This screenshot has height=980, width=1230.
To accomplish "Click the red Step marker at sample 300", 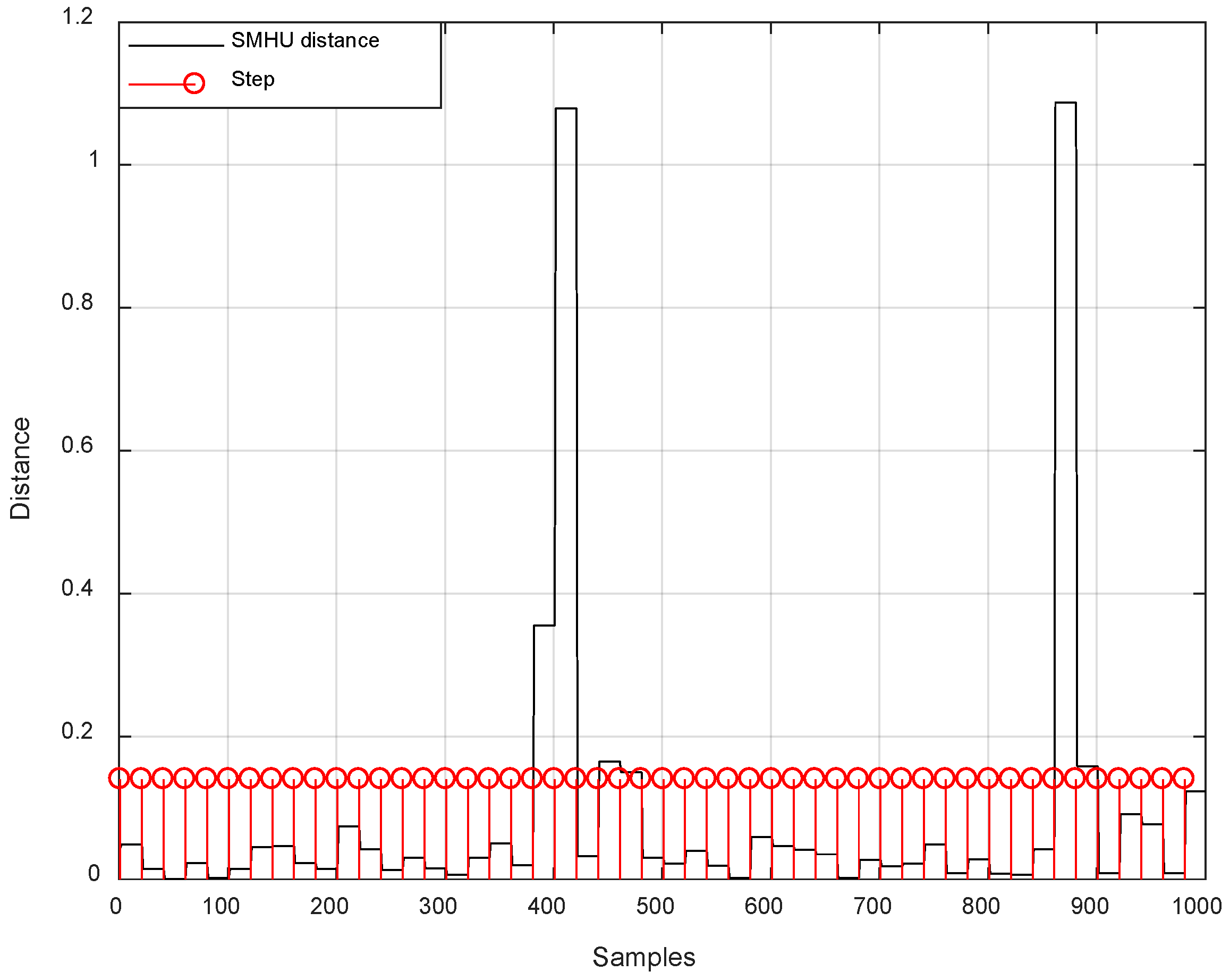I will point(445,778).
